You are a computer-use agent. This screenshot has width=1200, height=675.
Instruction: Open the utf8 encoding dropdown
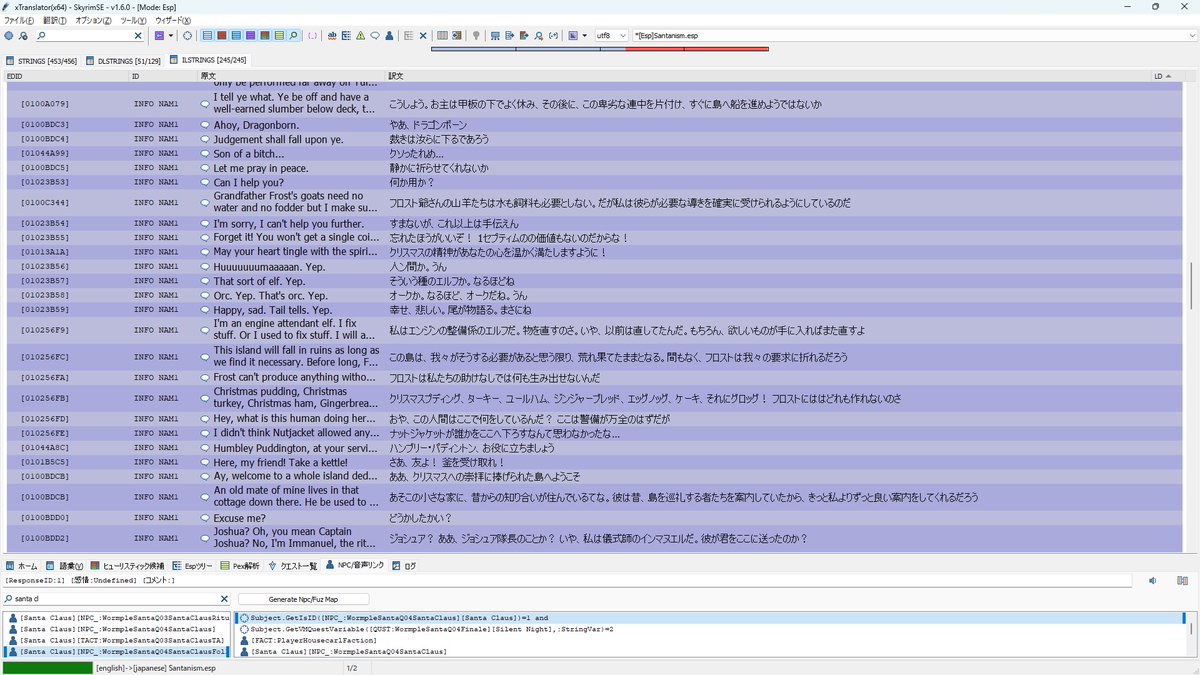point(611,35)
